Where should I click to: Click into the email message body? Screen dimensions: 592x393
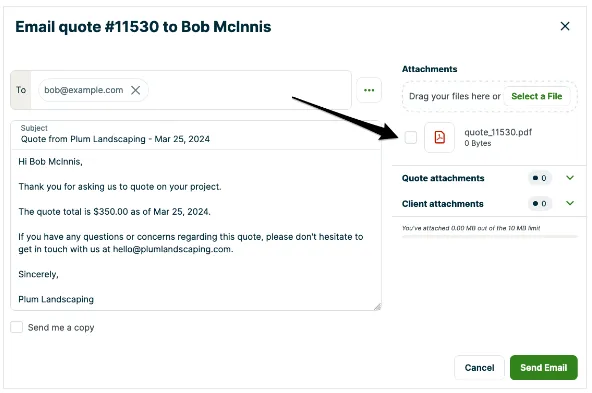click(x=196, y=230)
